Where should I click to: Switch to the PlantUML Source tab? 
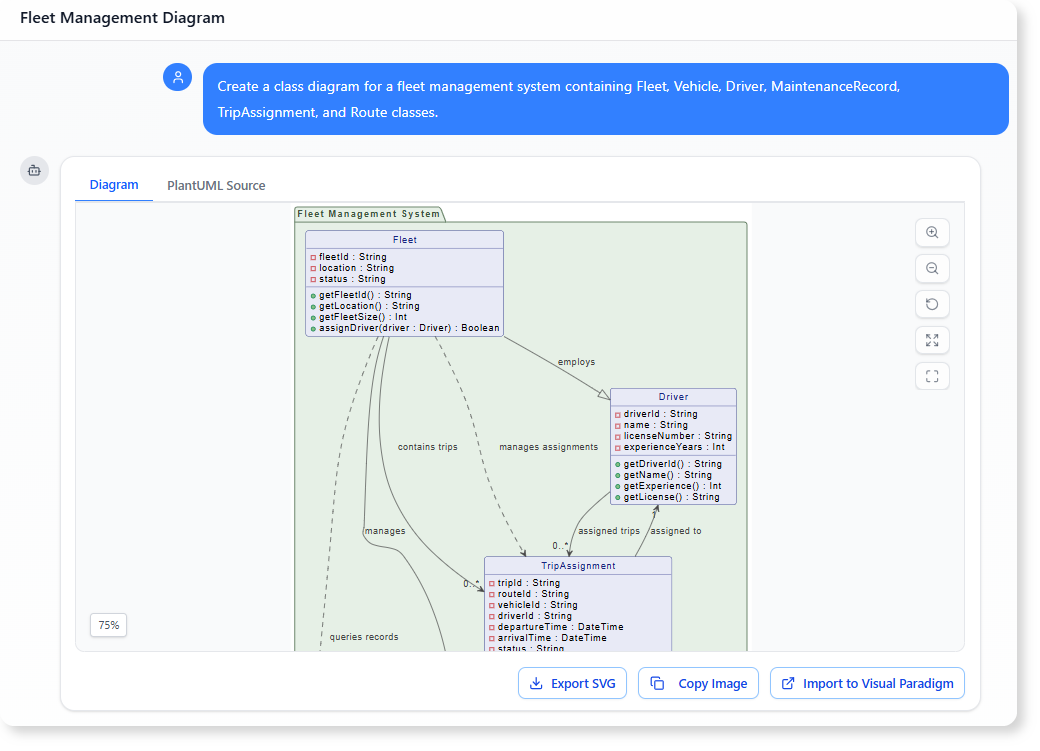[x=216, y=185]
